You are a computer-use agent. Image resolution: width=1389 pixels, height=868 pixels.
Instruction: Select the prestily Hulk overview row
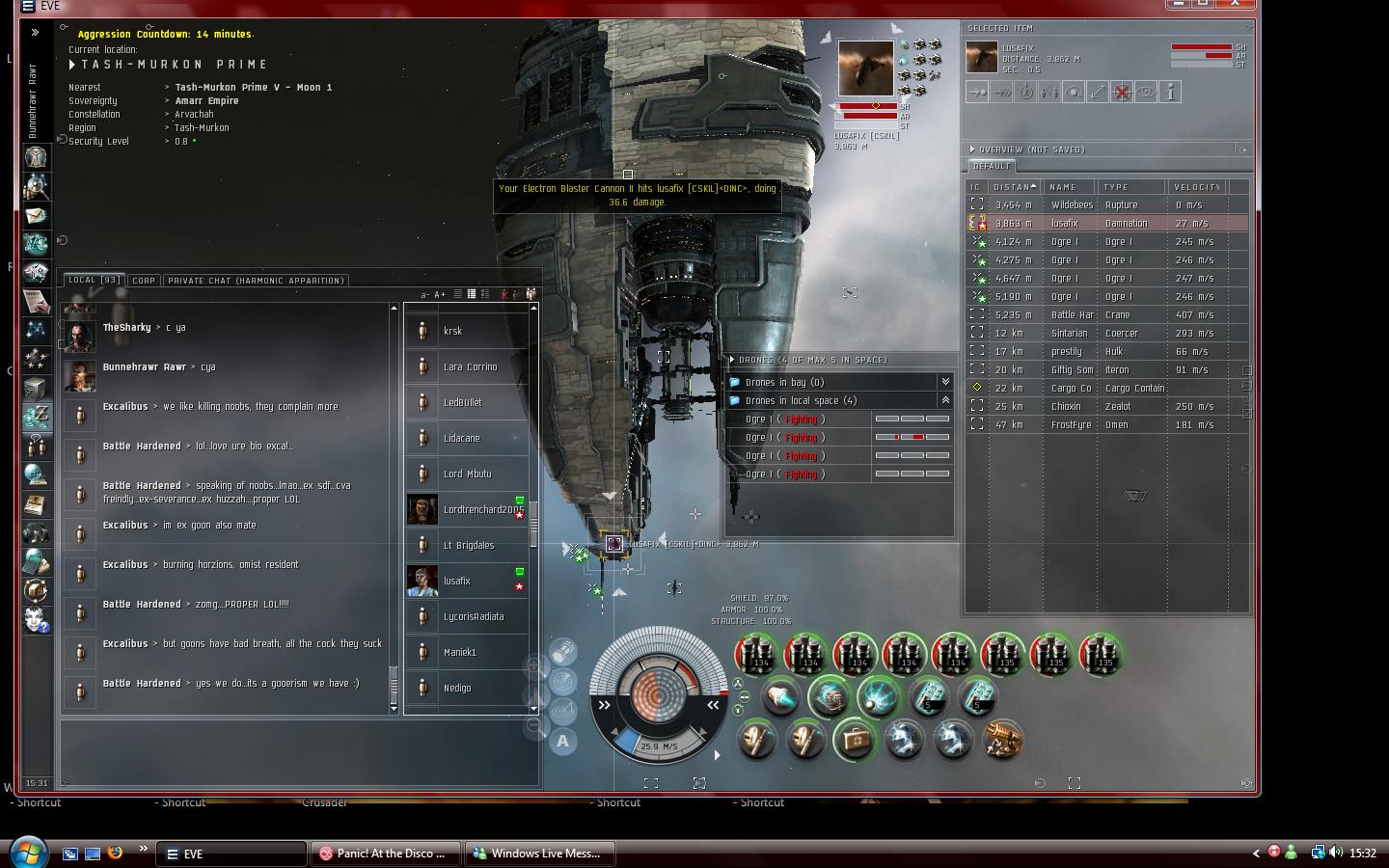click(1108, 351)
